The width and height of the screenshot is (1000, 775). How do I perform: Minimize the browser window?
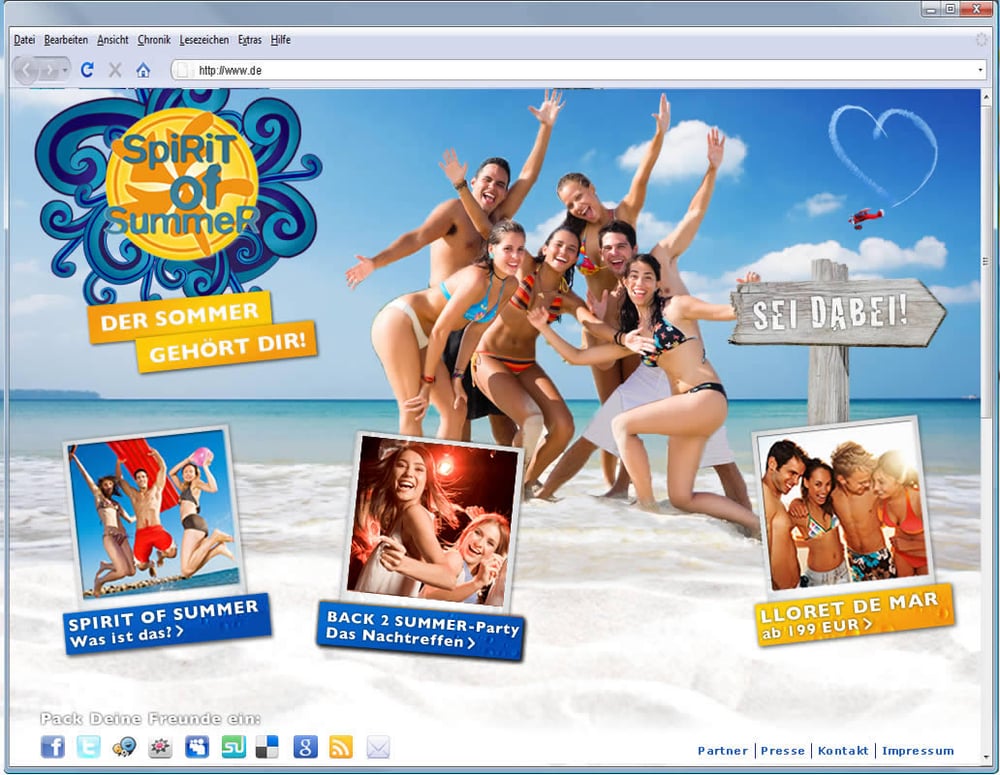[x=932, y=9]
